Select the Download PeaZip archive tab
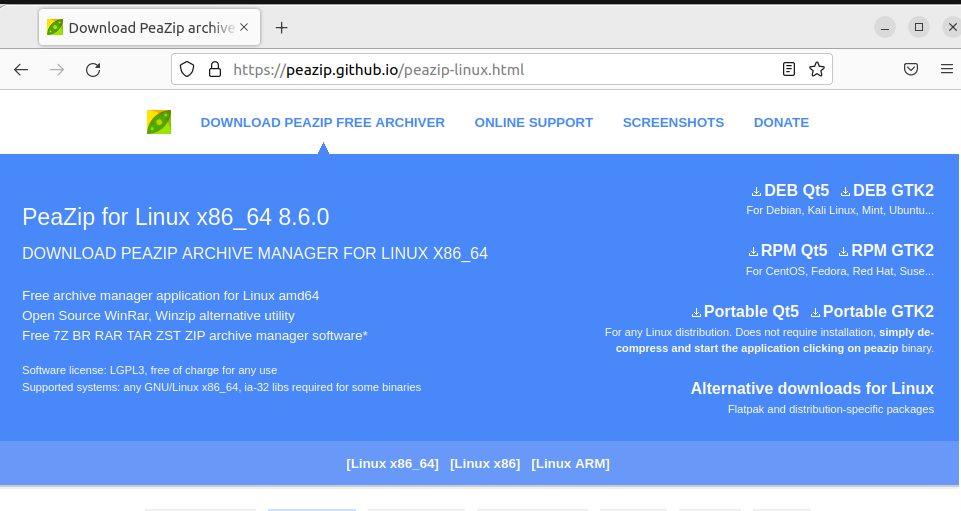 pos(150,28)
